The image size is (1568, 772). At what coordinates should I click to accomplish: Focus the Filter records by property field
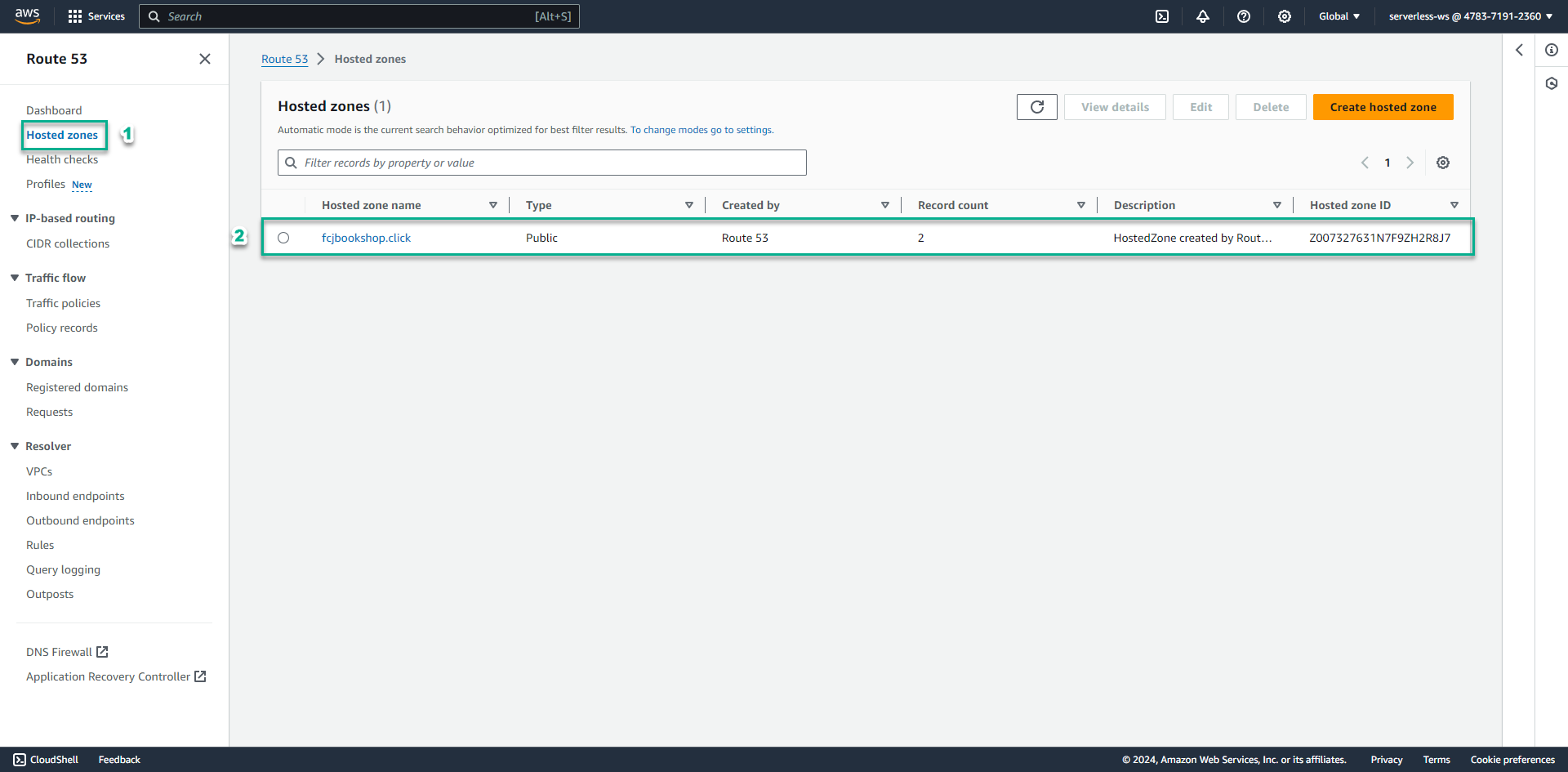tap(542, 163)
